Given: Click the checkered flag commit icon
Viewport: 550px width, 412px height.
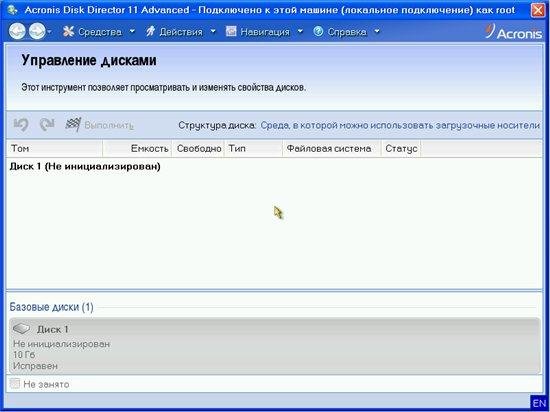Looking at the screenshot, I should click(73, 124).
